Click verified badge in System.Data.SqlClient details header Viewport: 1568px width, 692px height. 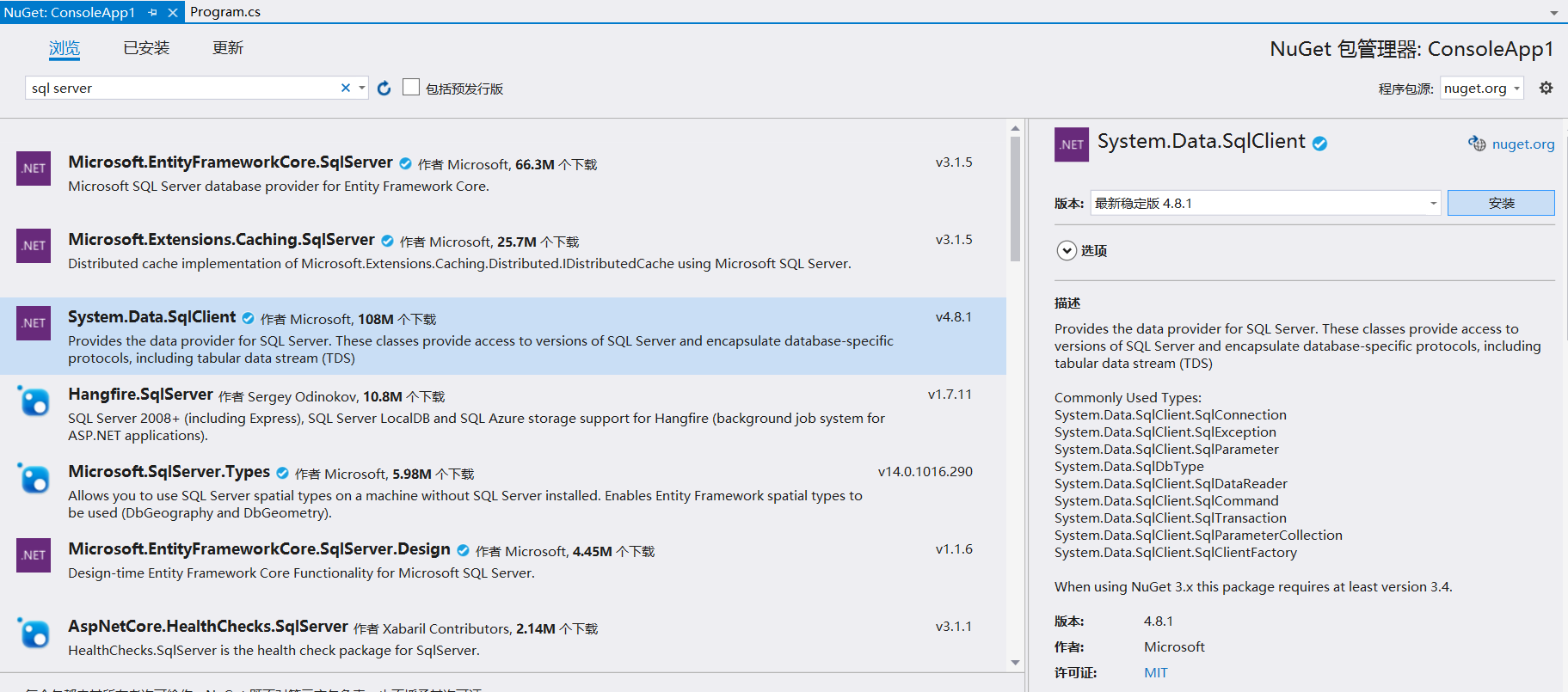coord(1319,144)
